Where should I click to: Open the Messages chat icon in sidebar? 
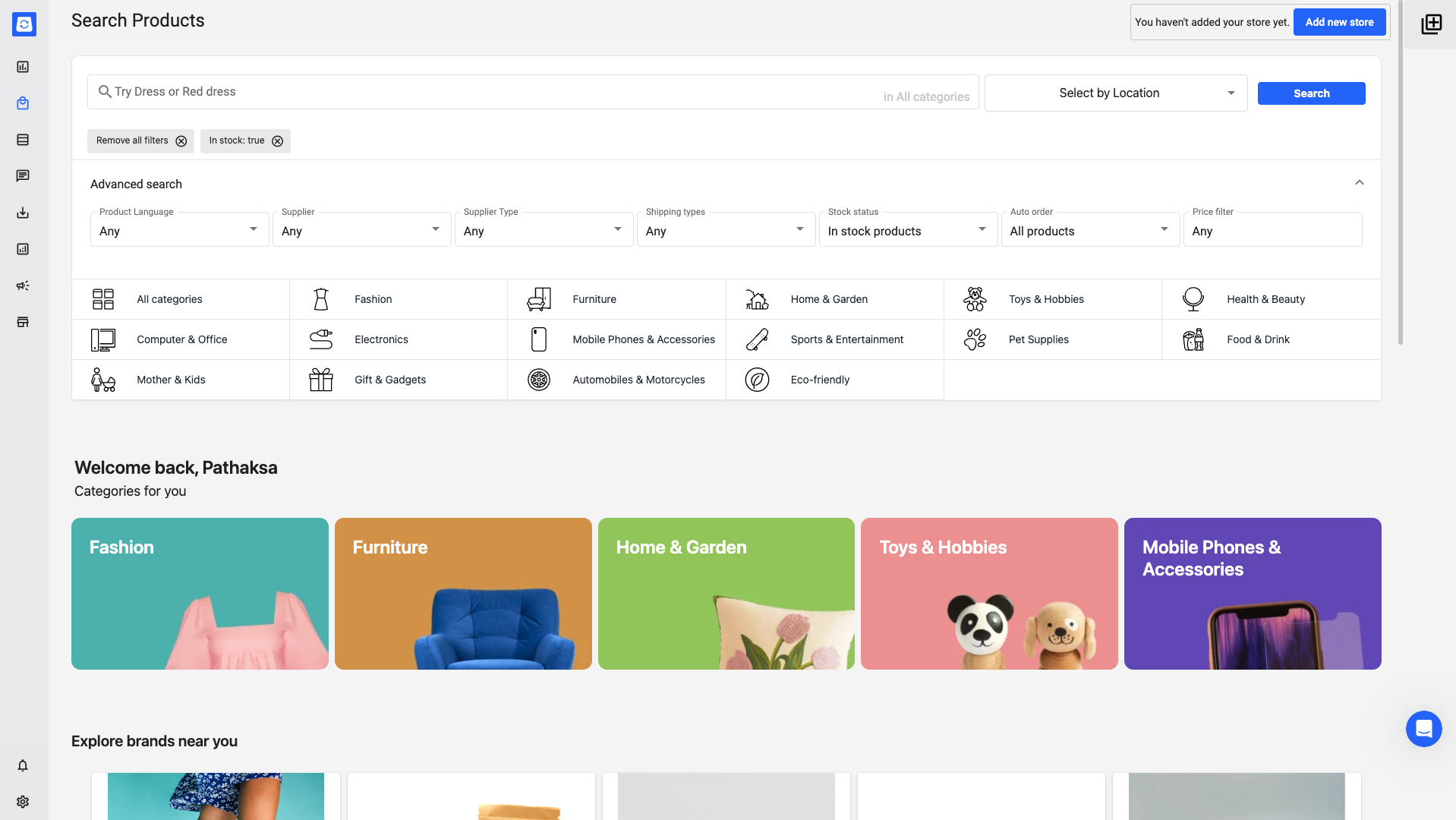click(x=23, y=176)
